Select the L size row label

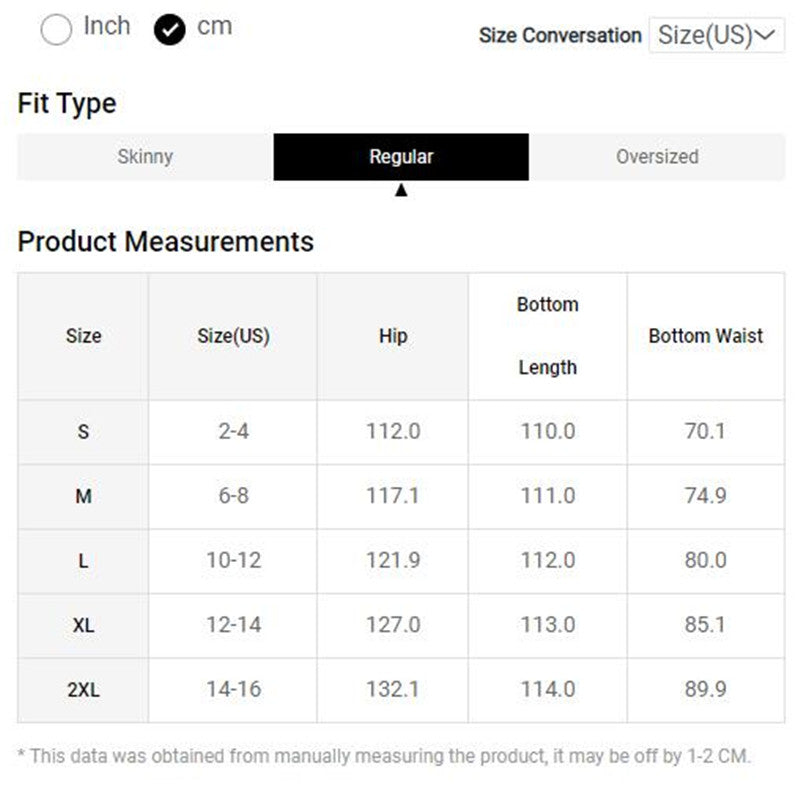[83, 561]
